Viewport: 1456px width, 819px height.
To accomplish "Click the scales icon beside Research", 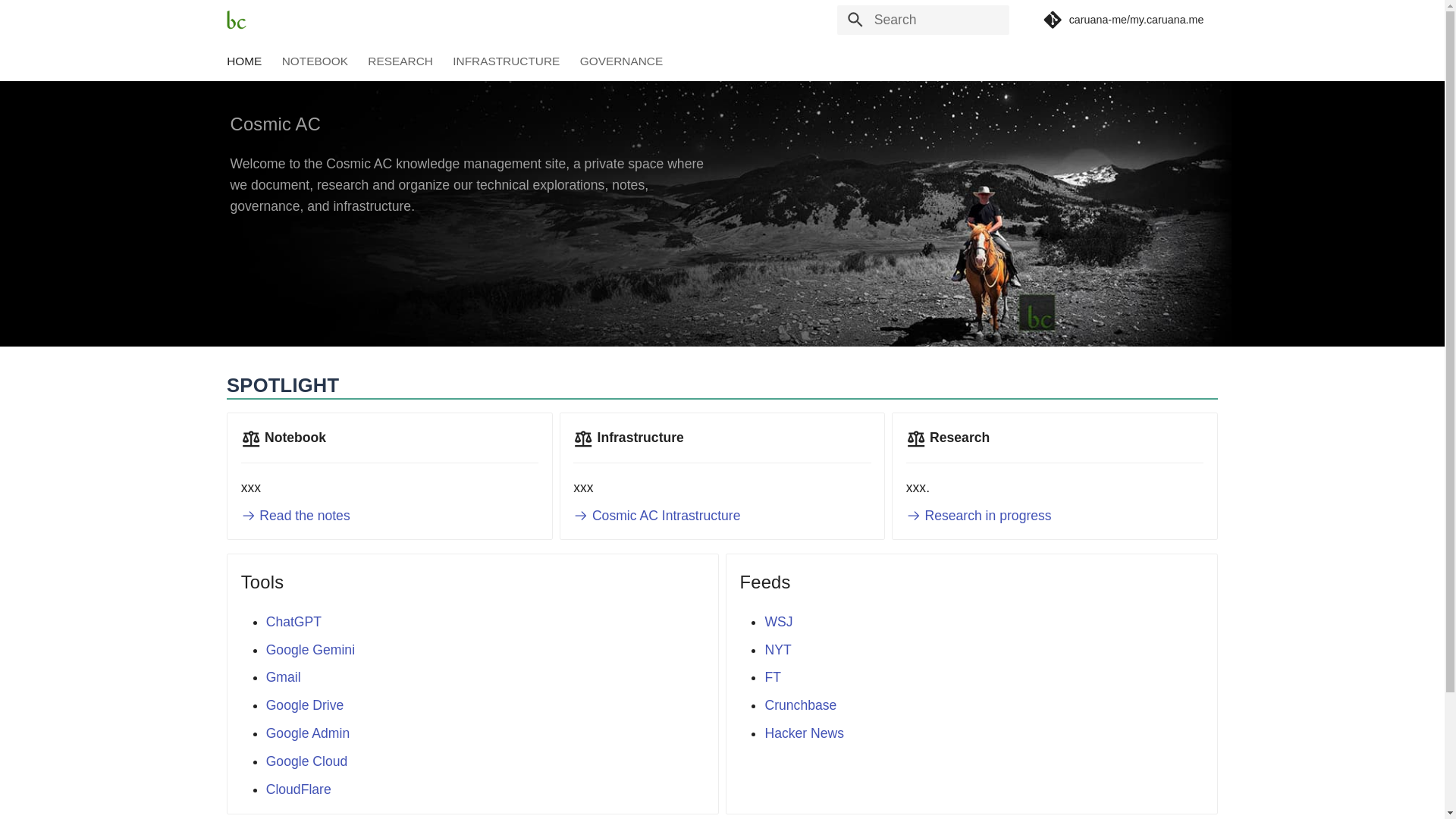I will 915,438.
